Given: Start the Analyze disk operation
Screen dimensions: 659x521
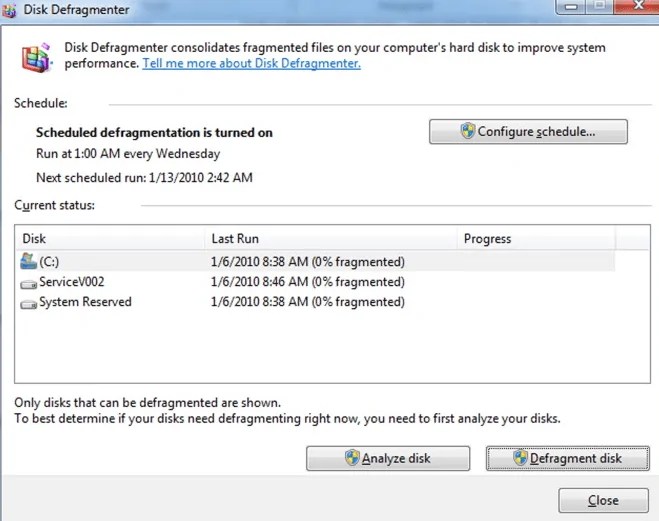Looking at the screenshot, I should tap(388, 458).
